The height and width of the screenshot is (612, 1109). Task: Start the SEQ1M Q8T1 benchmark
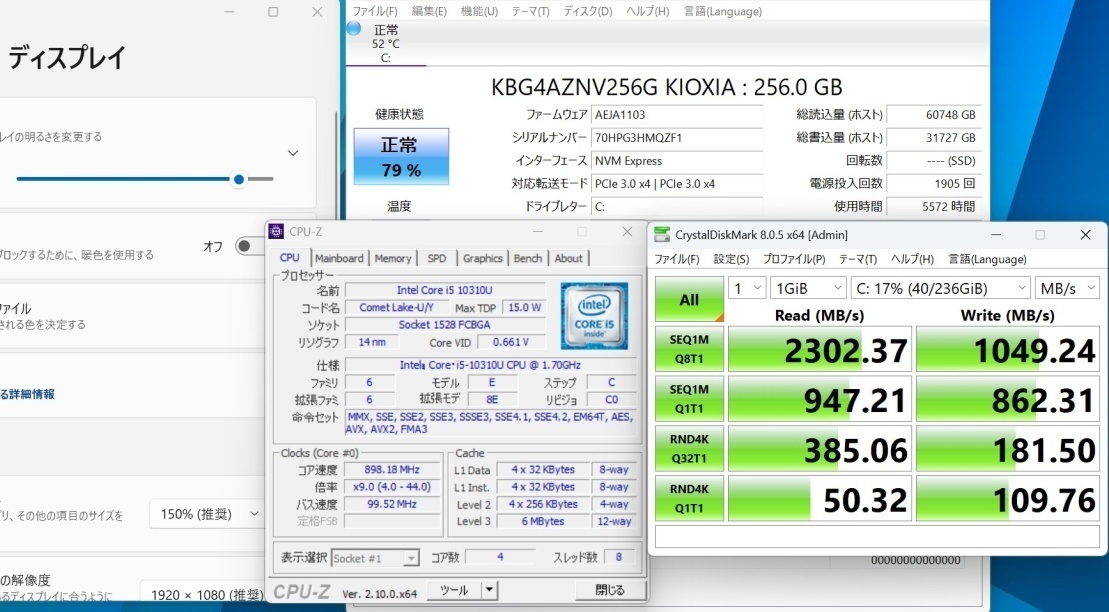click(x=688, y=348)
